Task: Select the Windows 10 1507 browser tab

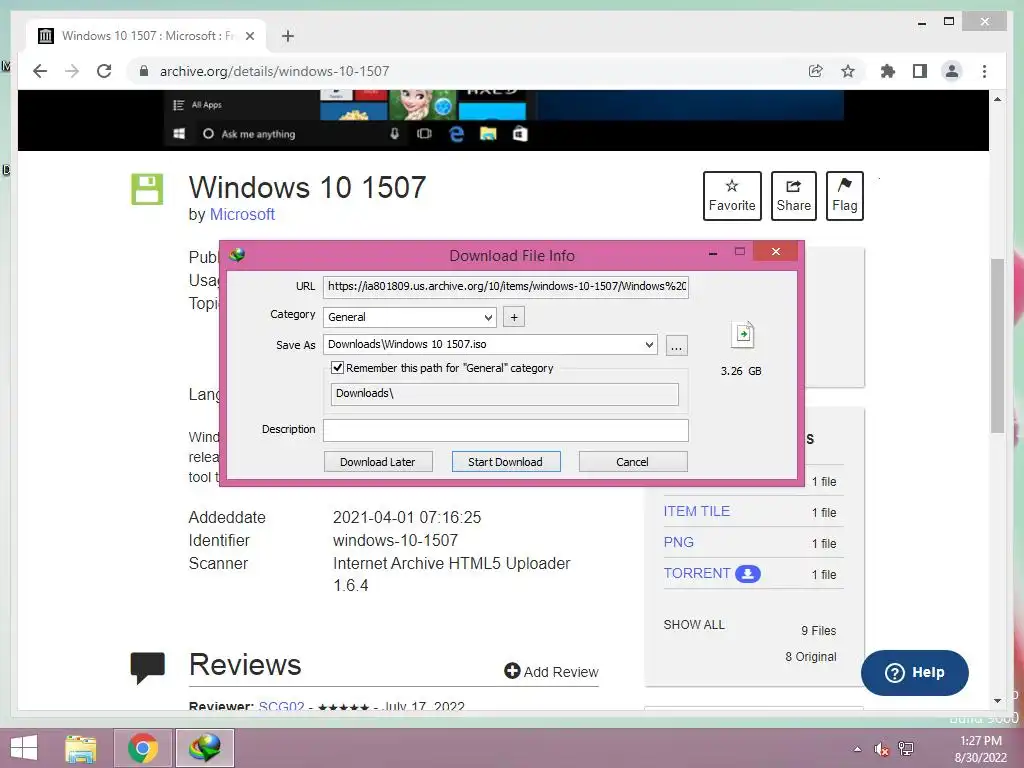Action: pyautogui.click(x=147, y=36)
